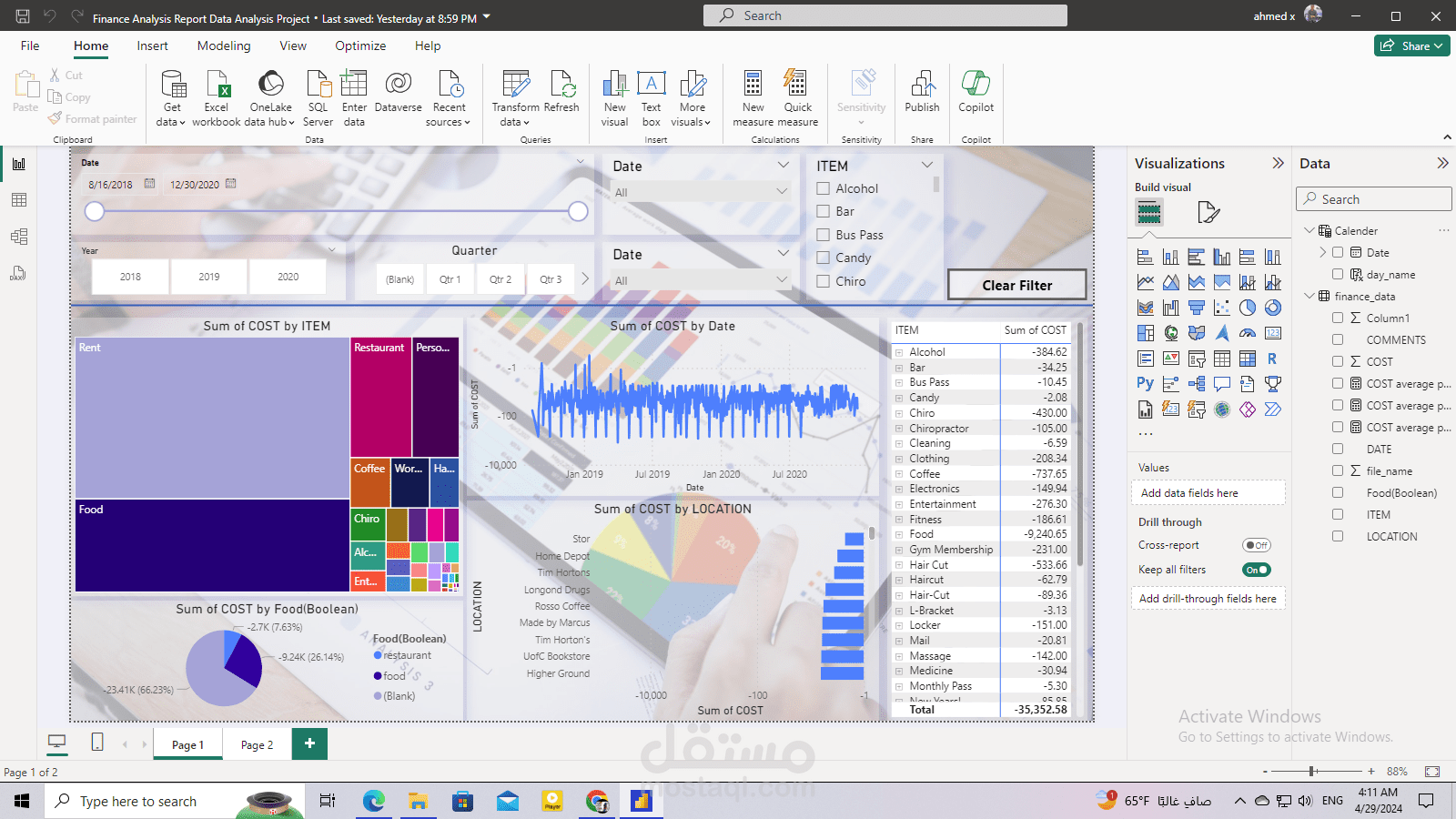Expand the Calender table in Data pane

coord(1309,230)
